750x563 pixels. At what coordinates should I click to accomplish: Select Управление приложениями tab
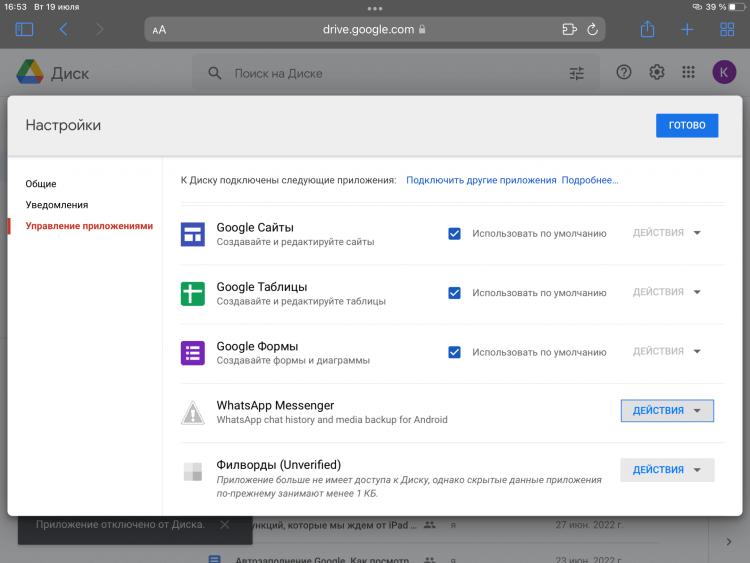(89, 226)
